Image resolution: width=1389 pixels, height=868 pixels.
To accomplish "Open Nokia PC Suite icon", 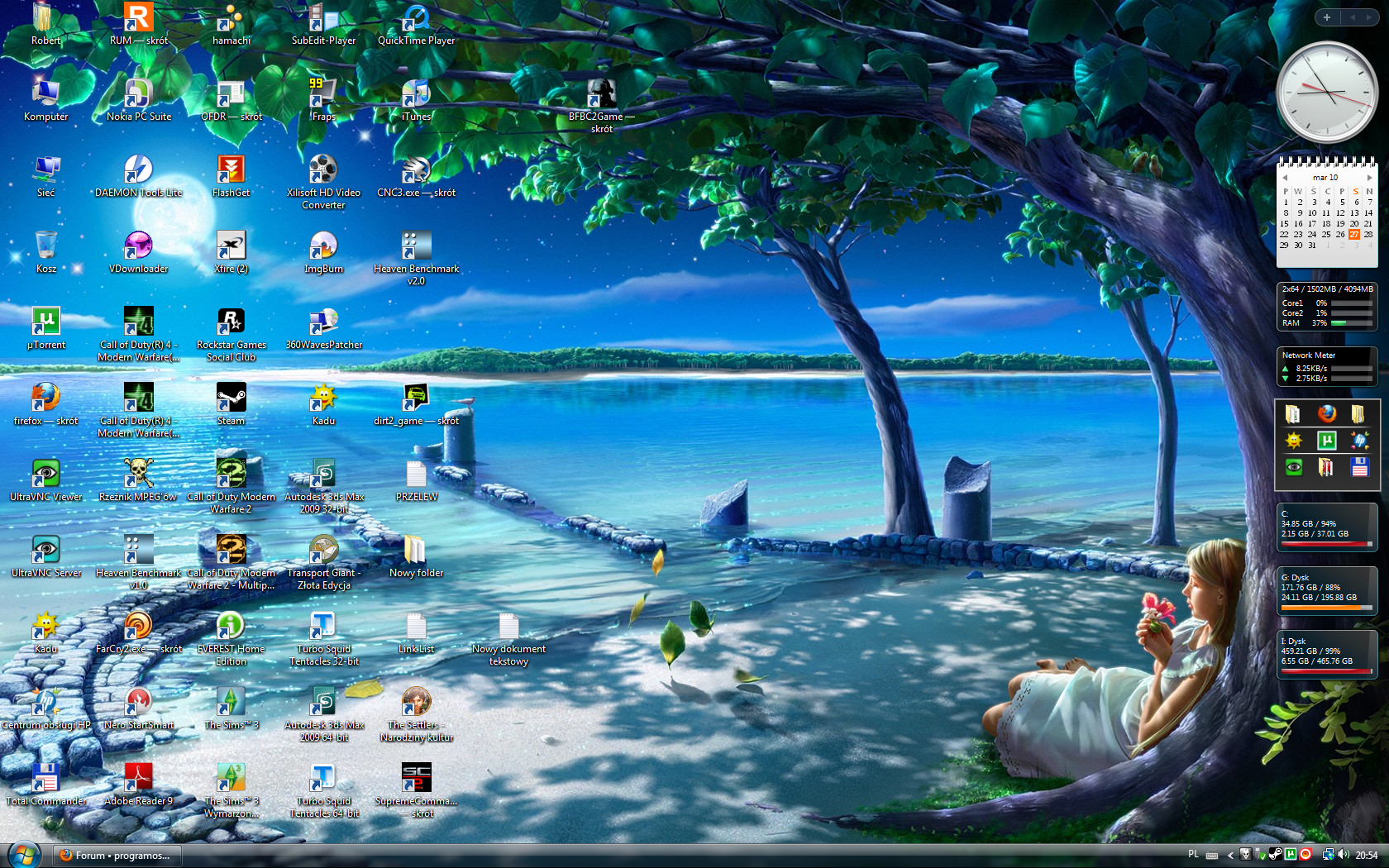I will [138, 93].
